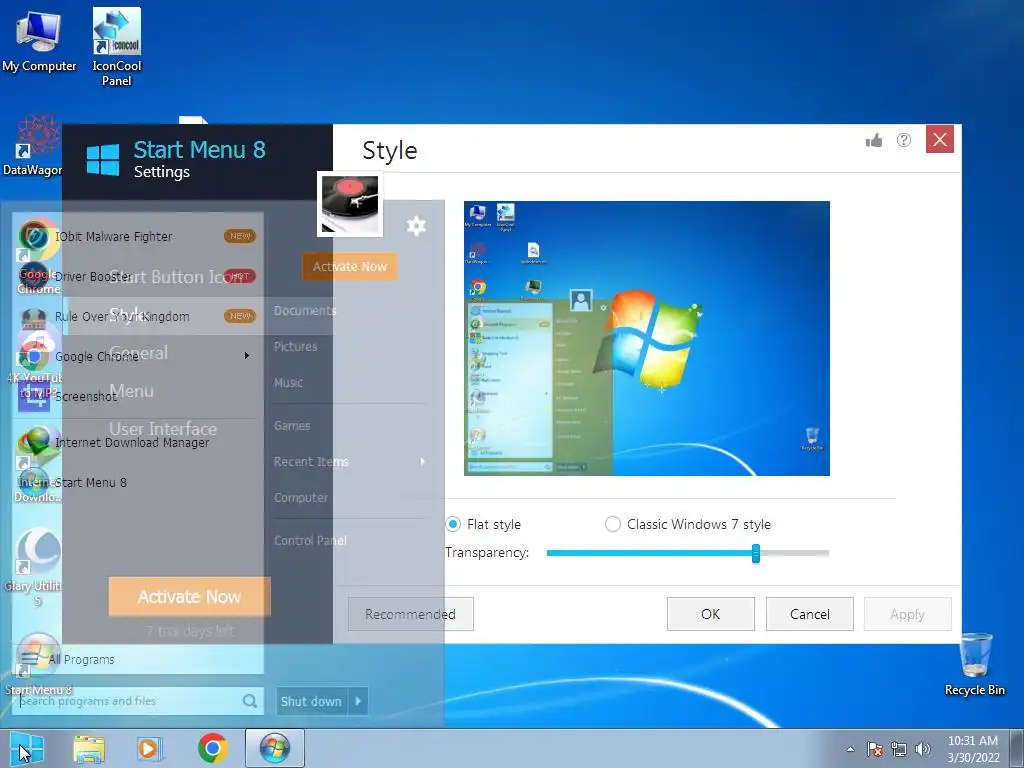Open My Computer desktop icon

coord(39,40)
